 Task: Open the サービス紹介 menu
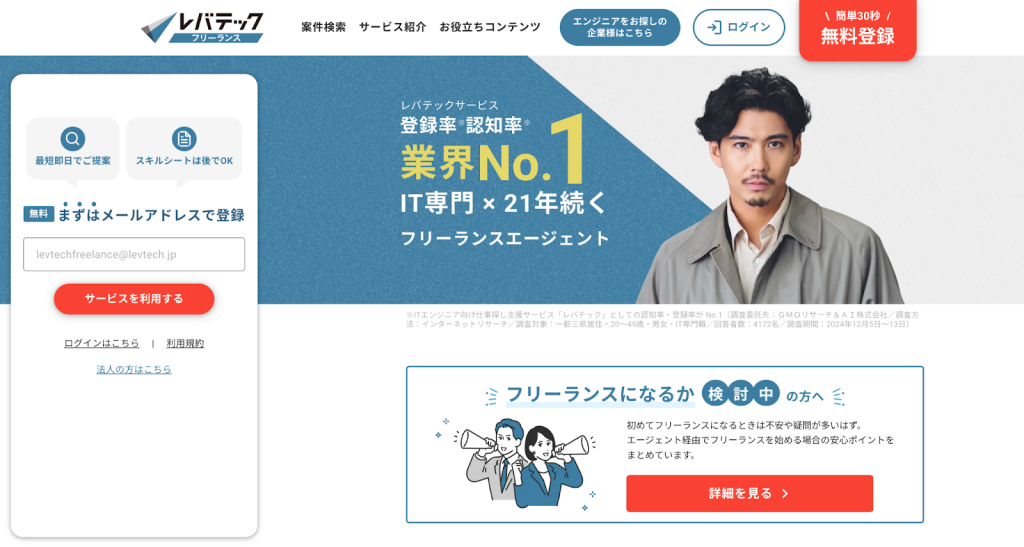pos(392,27)
